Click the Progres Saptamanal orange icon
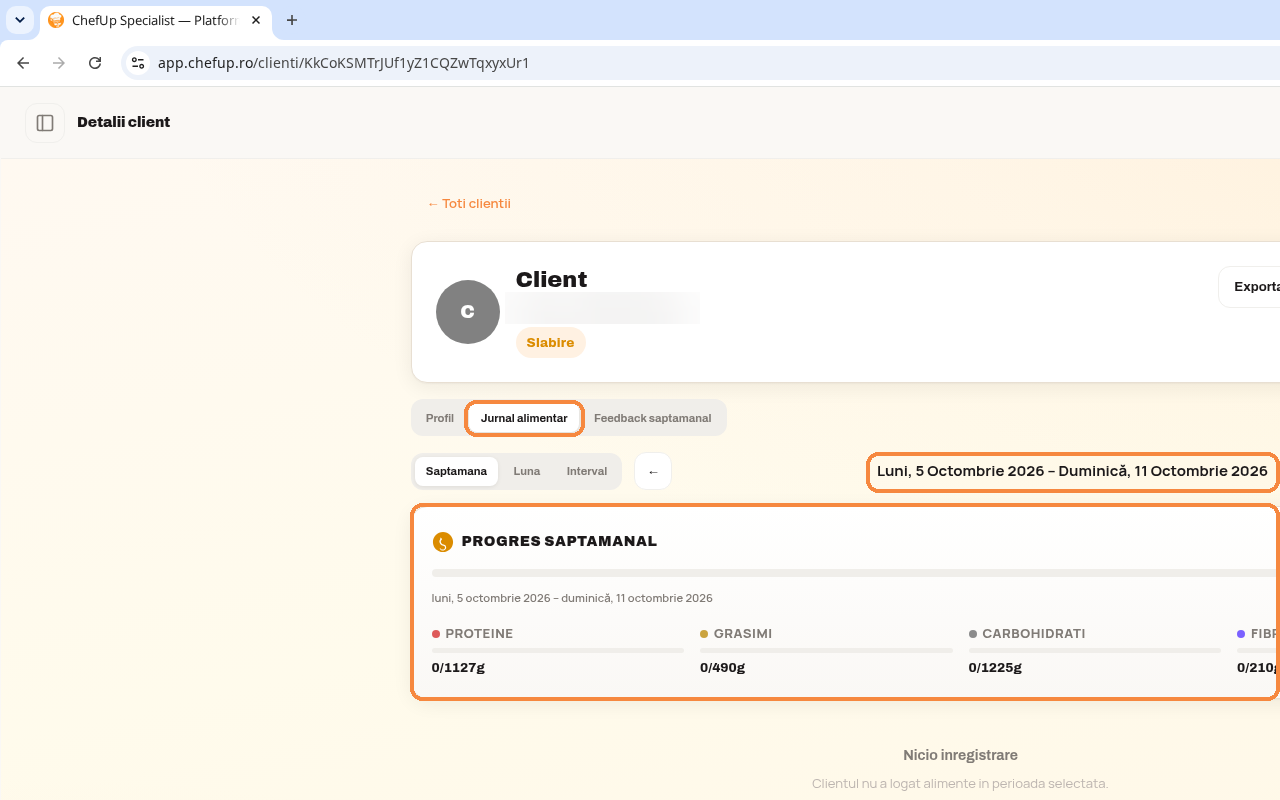 coord(443,542)
